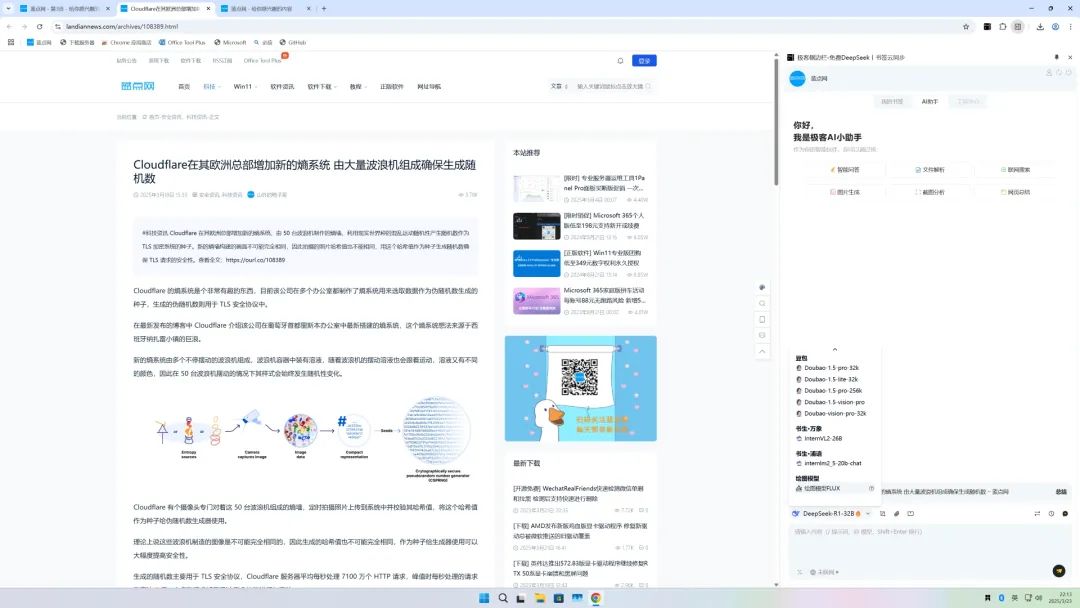Image resolution: width=1080 pixels, height=608 pixels.
Task: Click the back-to-top arrow in the floating page sidebar
Action: pyautogui.click(x=762, y=351)
